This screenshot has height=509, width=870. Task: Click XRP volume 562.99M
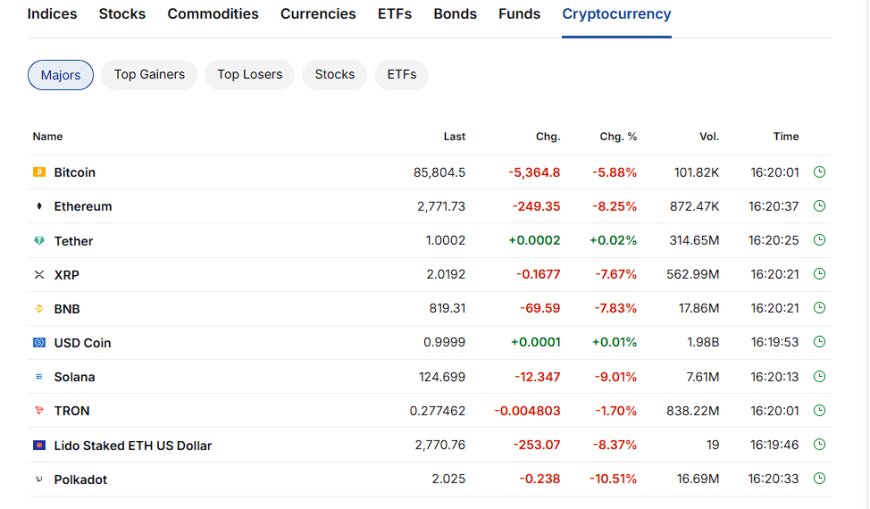point(692,274)
